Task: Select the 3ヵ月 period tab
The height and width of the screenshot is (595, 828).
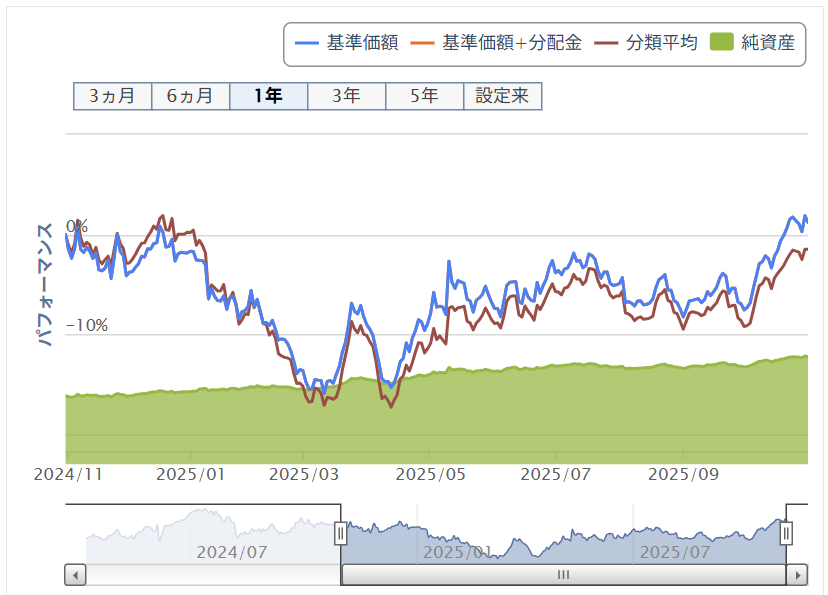Action: [x=112, y=96]
